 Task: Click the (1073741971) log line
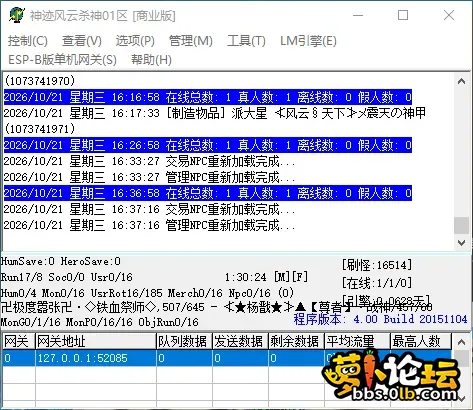(x=40, y=129)
